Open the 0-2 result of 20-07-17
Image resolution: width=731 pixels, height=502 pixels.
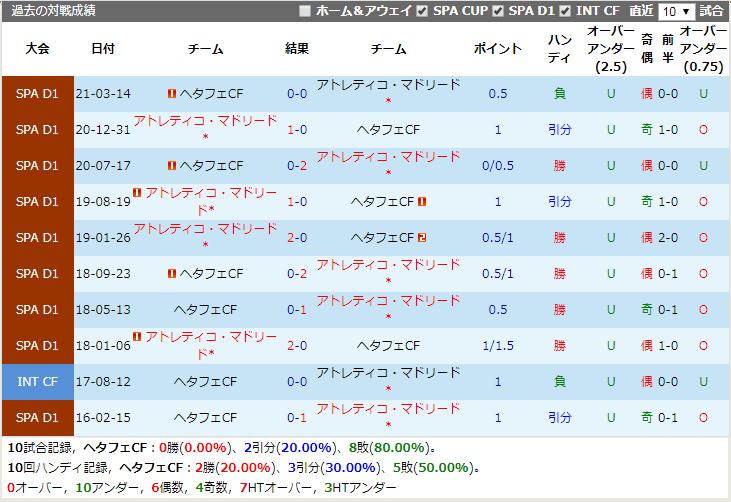coord(297,165)
